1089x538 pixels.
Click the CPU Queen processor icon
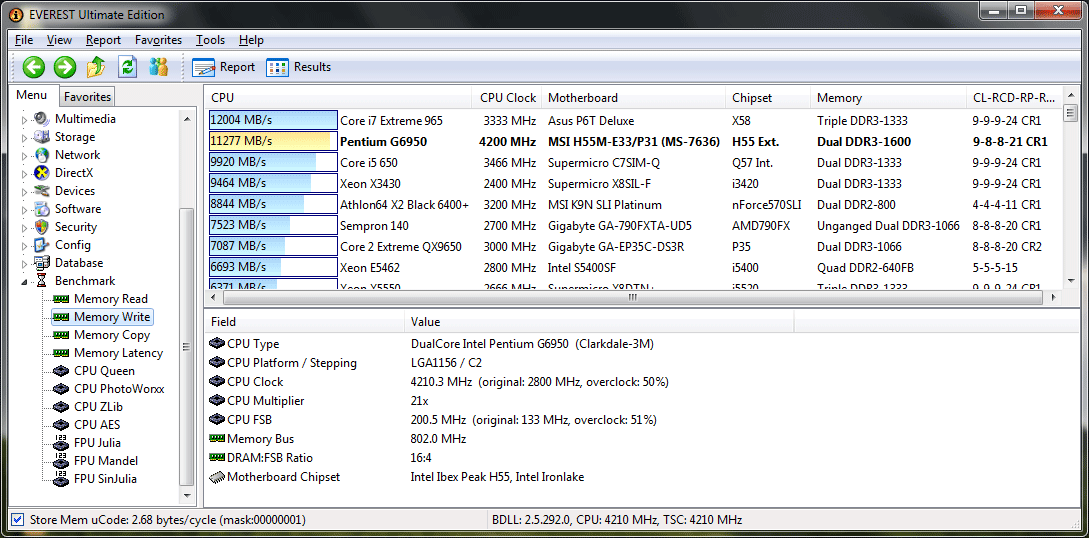(x=61, y=371)
